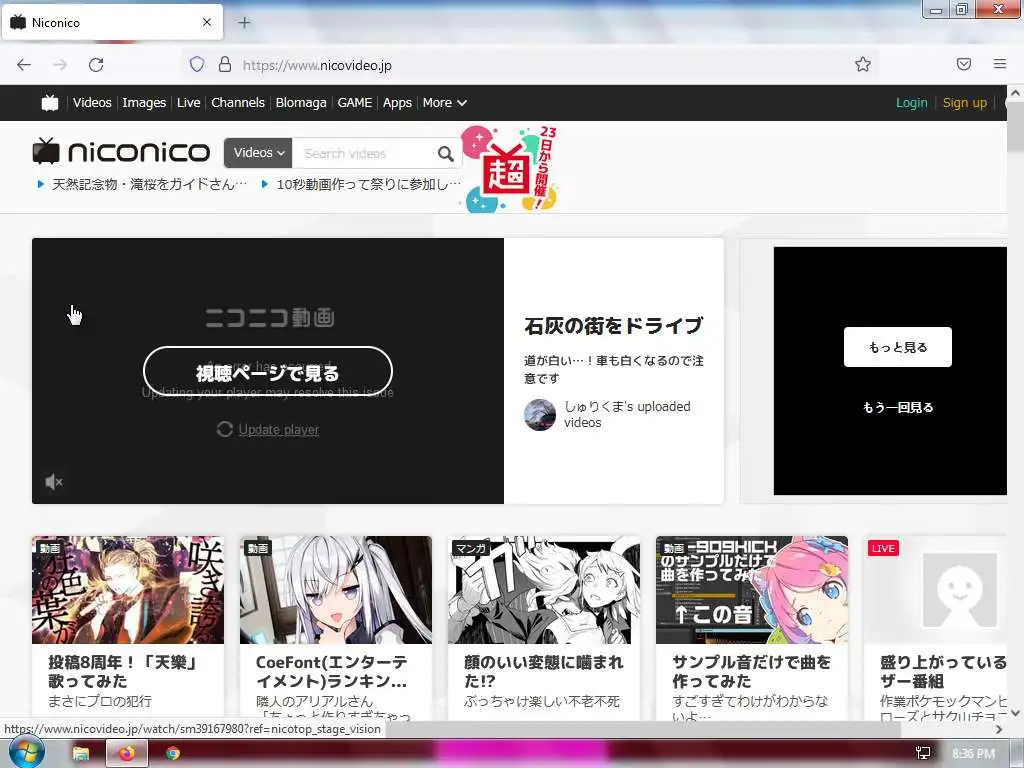Click the browser forward arrow

click(60, 65)
